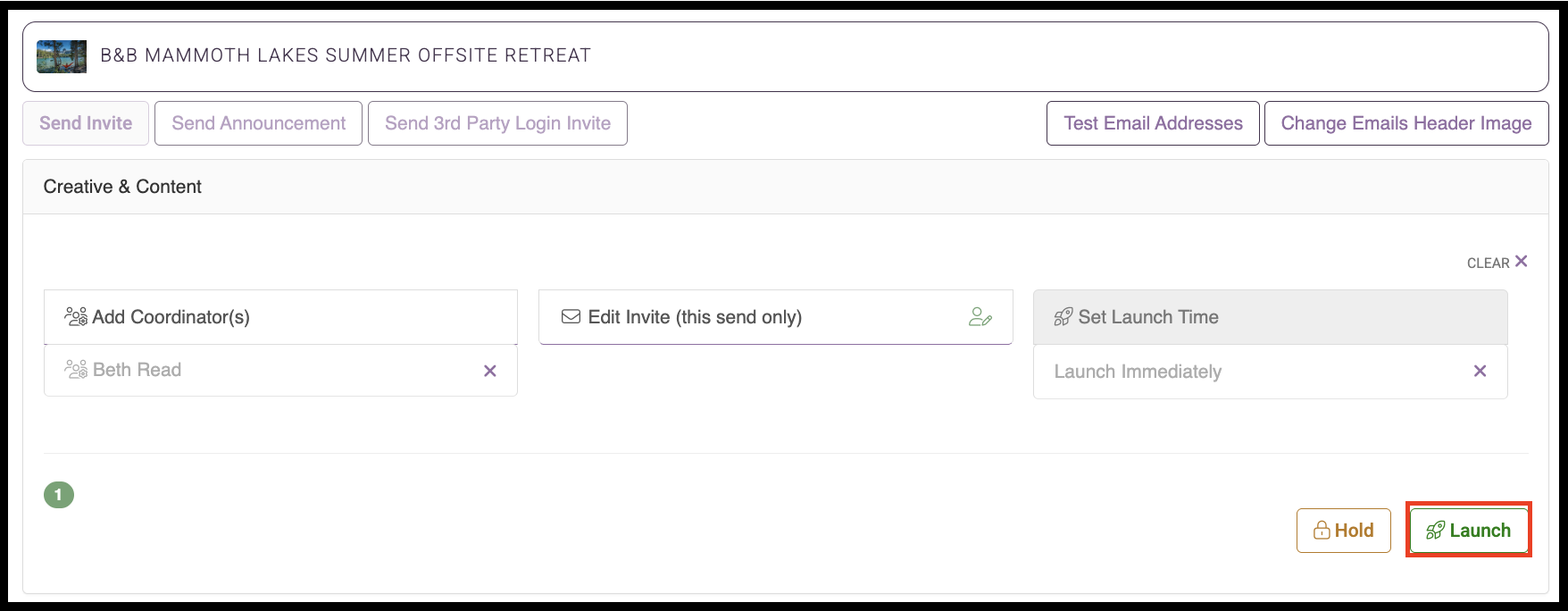1568x611 pixels.
Task: Click the X icon next to CLEAR
Action: coord(1522,261)
